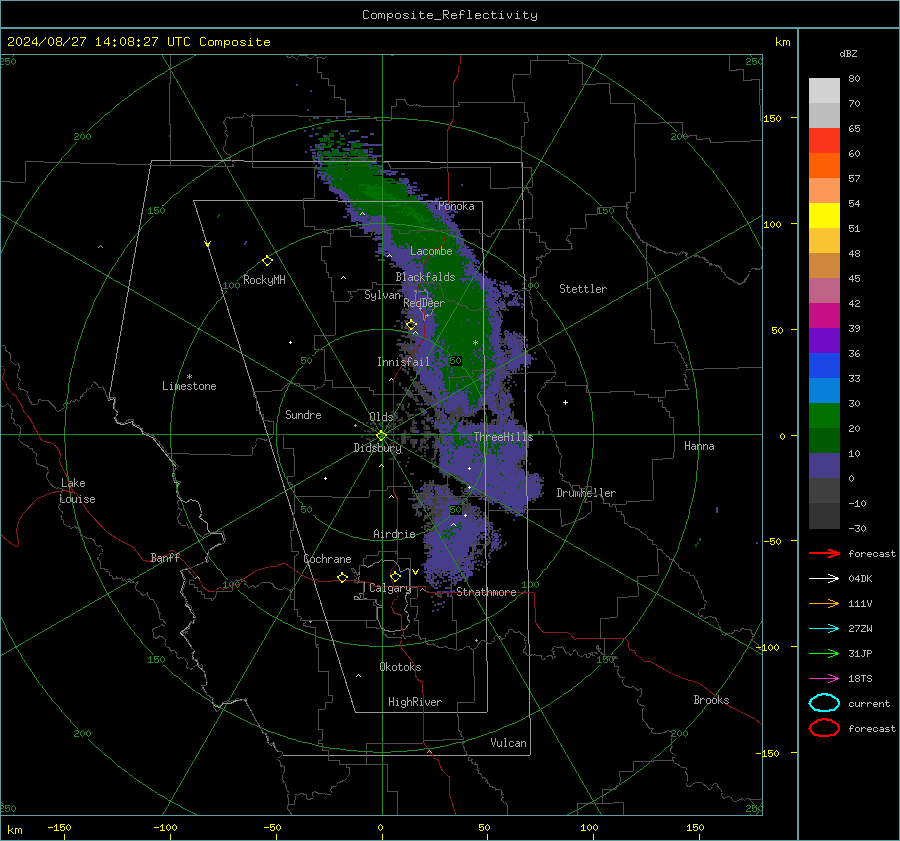Click the Composite_Reflectivity title text
The height and width of the screenshot is (841, 900).
(x=449, y=15)
